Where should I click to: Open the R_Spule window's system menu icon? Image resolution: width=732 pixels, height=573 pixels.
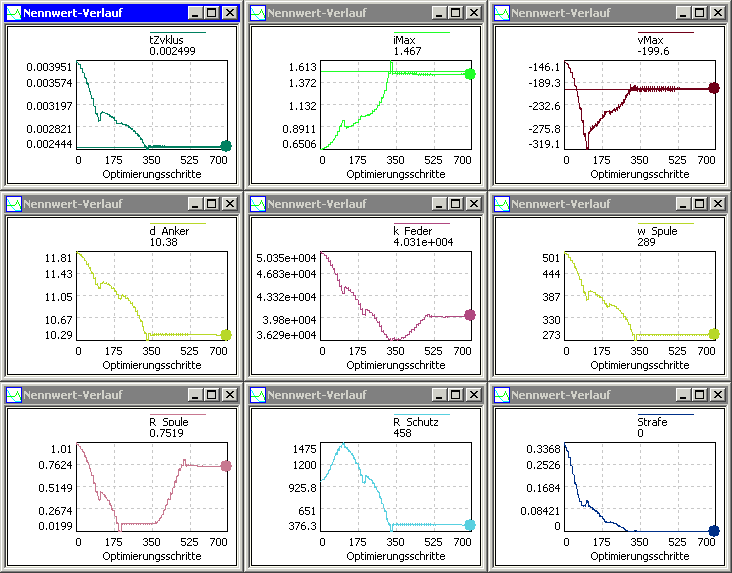15,395
